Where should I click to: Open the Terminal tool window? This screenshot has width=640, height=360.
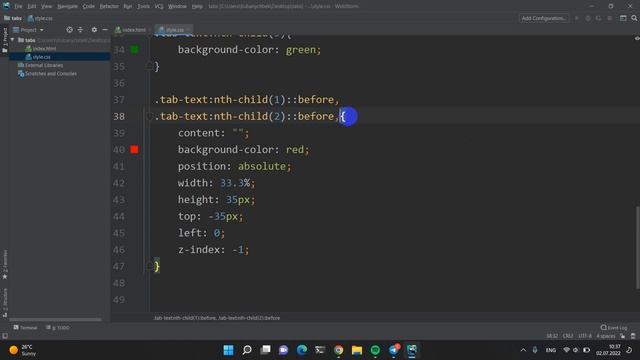(x=25, y=328)
